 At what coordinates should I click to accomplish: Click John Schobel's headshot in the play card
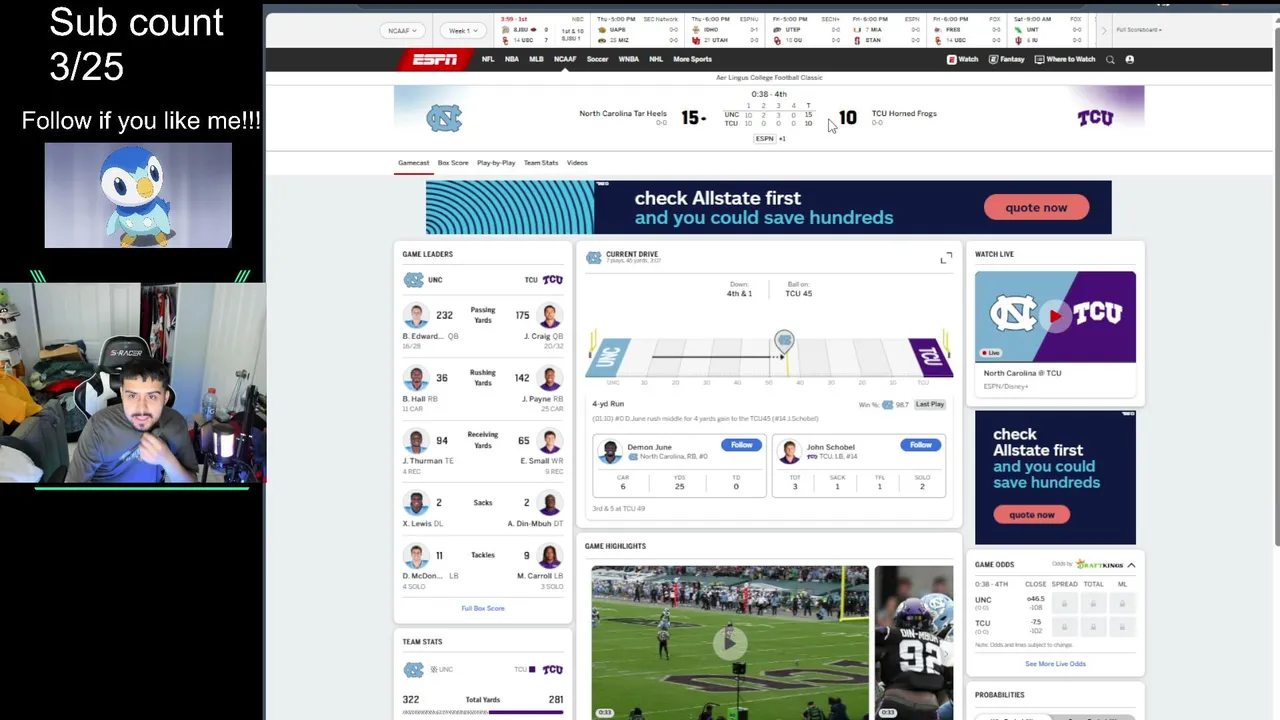(789, 451)
